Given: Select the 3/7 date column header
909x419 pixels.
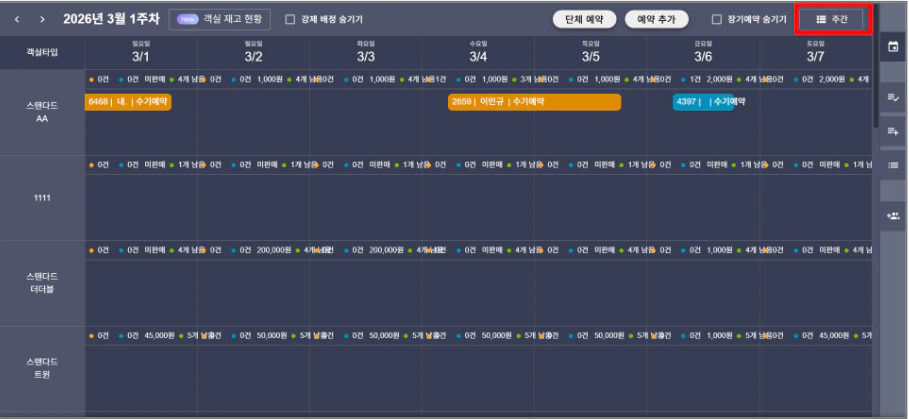Looking at the screenshot, I should coord(816,52).
